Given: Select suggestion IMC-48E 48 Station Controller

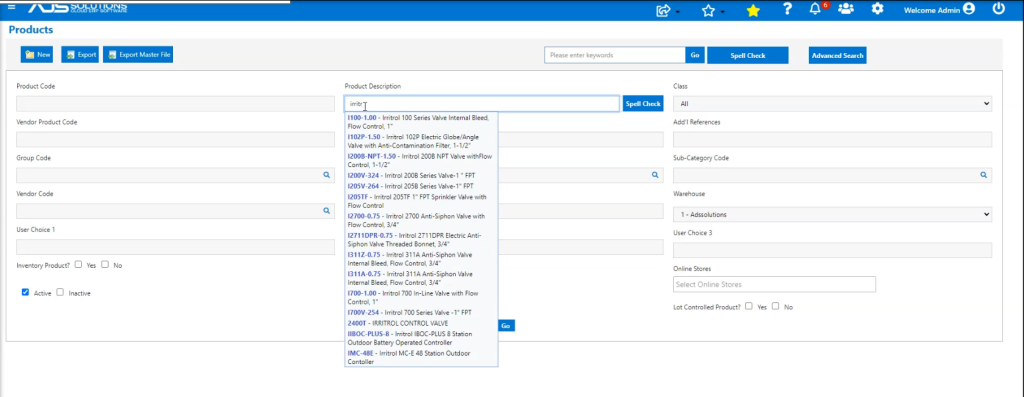Looking at the screenshot, I should pyautogui.click(x=421, y=357).
